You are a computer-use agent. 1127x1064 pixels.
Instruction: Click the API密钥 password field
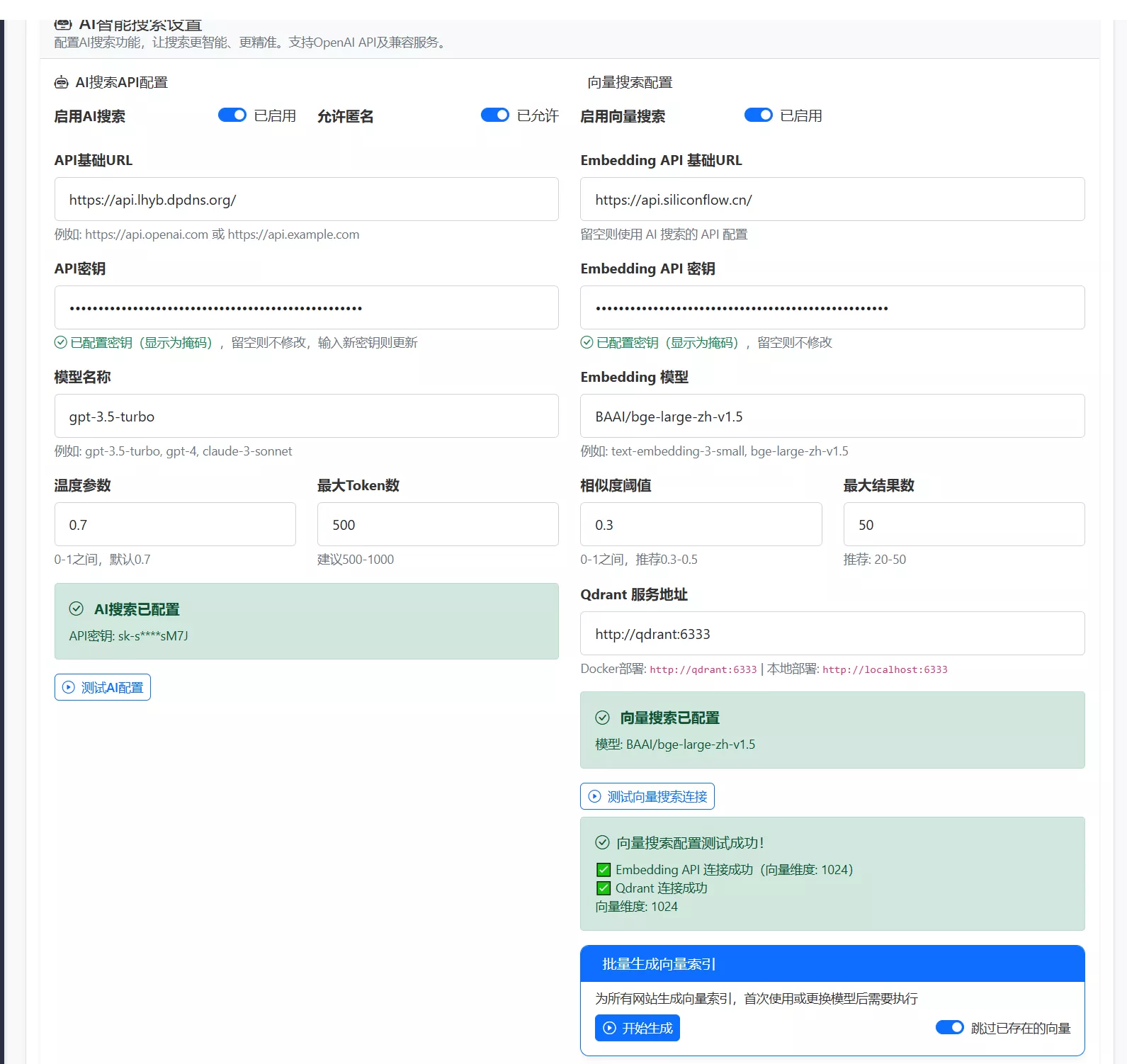click(x=306, y=307)
